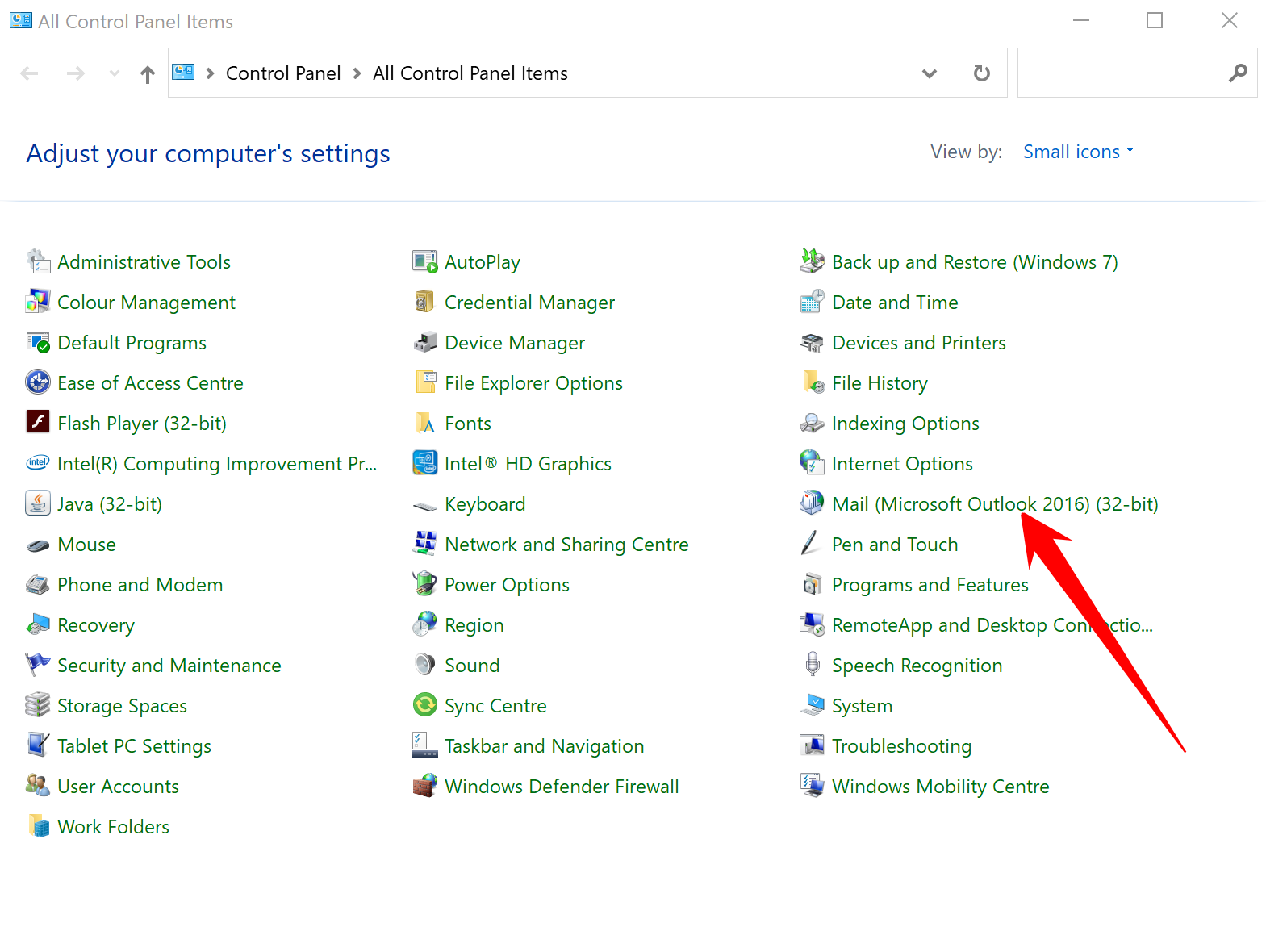Click the All Control Panel Items breadcrumb
The image size is (1266, 952).
click(x=470, y=73)
